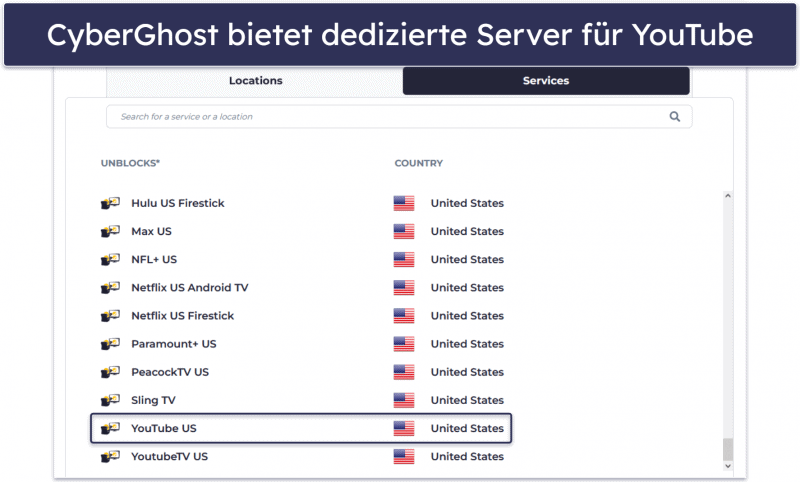Select the YouTube US streaming icon

pos(110,428)
